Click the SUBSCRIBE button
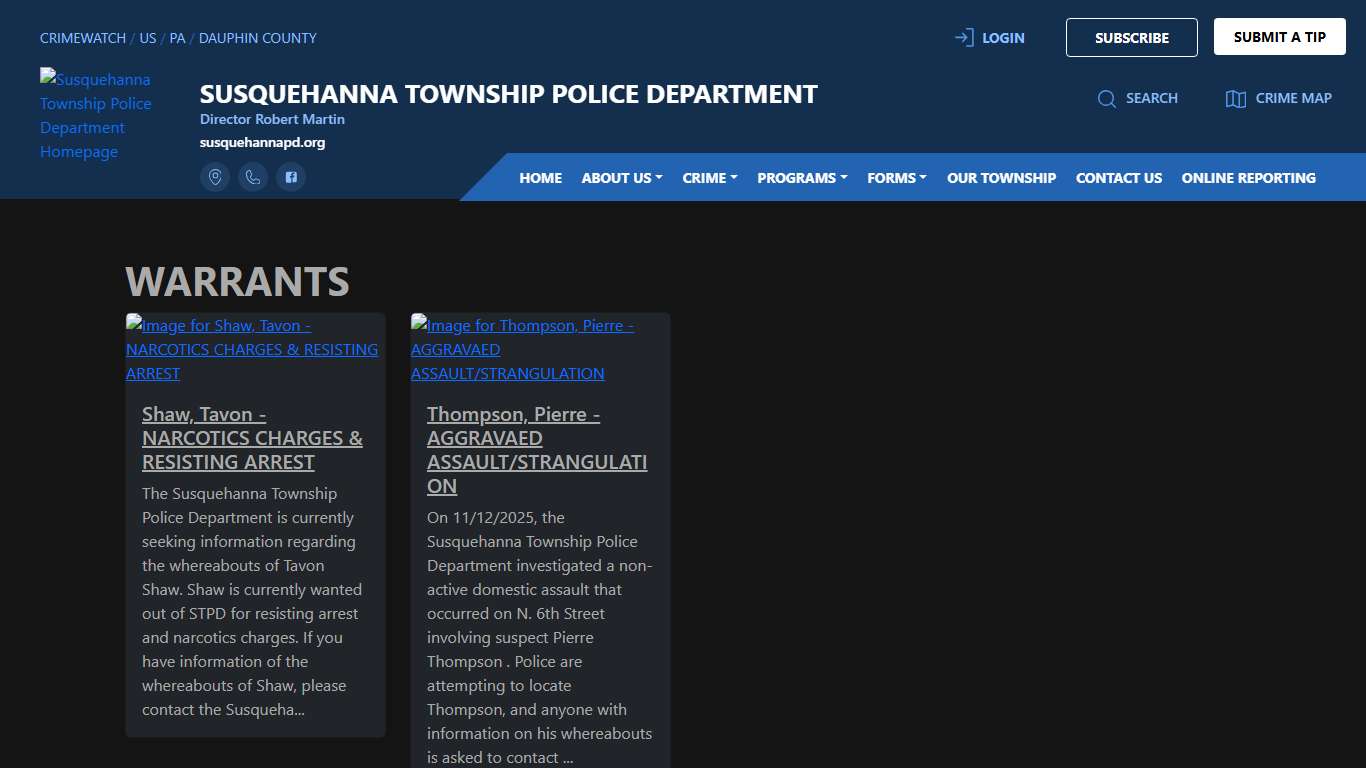This screenshot has width=1366, height=768. point(1131,37)
